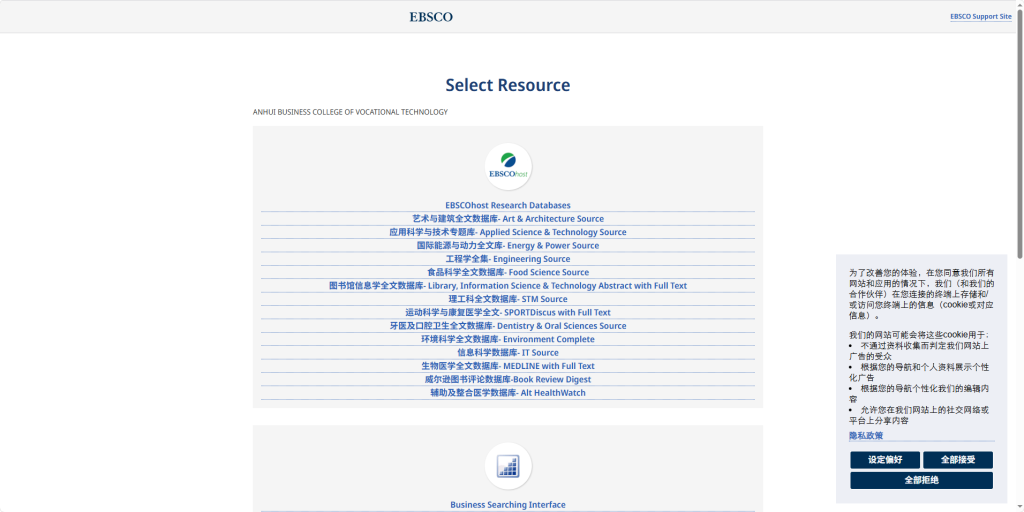Accept all cookies with 全部接受
This screenshot has width=1024, height=512.
pyautogui.click(x=957, y=460)
